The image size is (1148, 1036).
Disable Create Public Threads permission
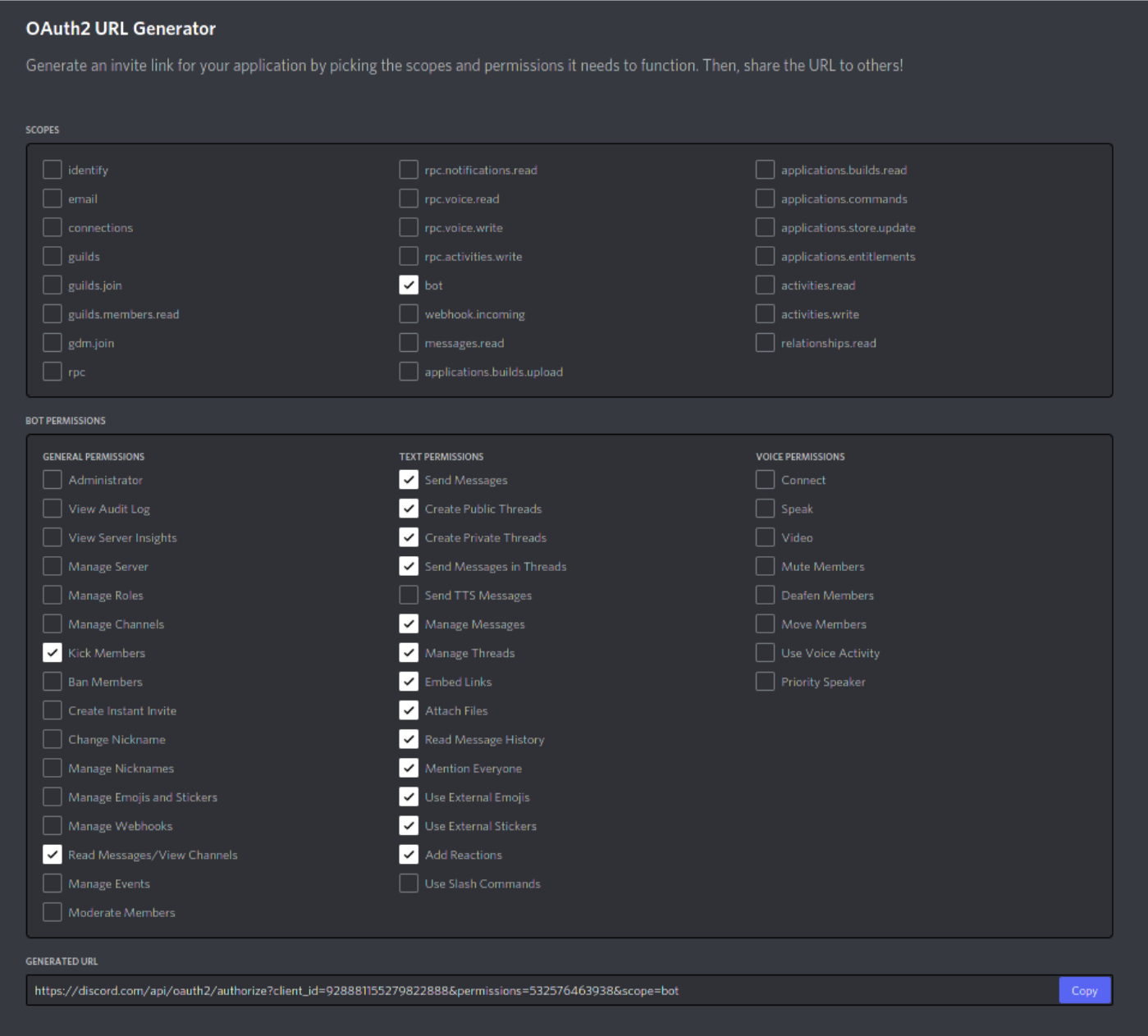(x=409, y=509)
